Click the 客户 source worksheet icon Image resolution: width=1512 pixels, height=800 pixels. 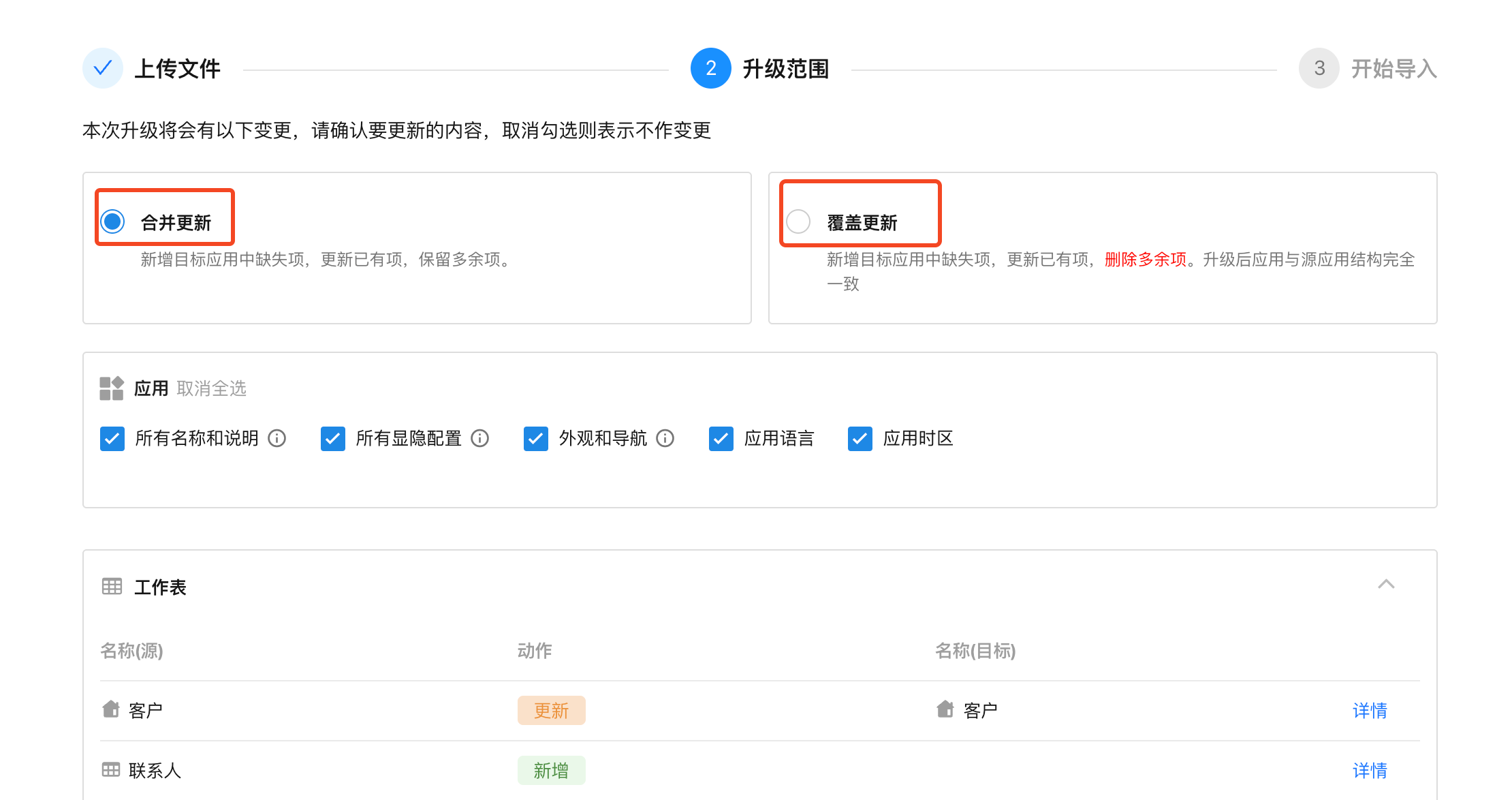pos(110,709)
